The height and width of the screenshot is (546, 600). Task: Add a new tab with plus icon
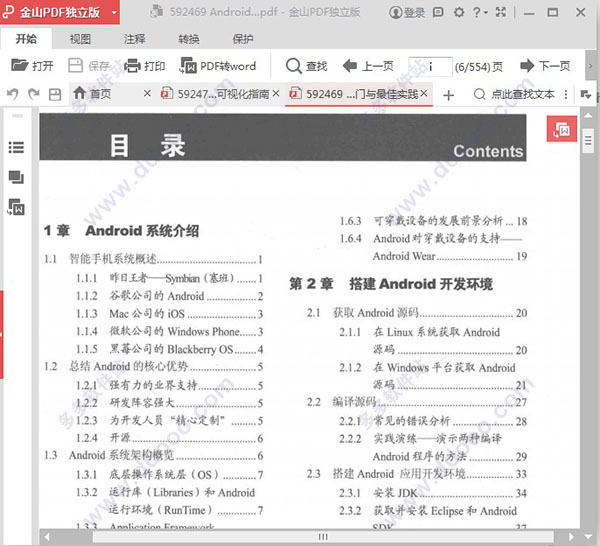click(448, 95)
